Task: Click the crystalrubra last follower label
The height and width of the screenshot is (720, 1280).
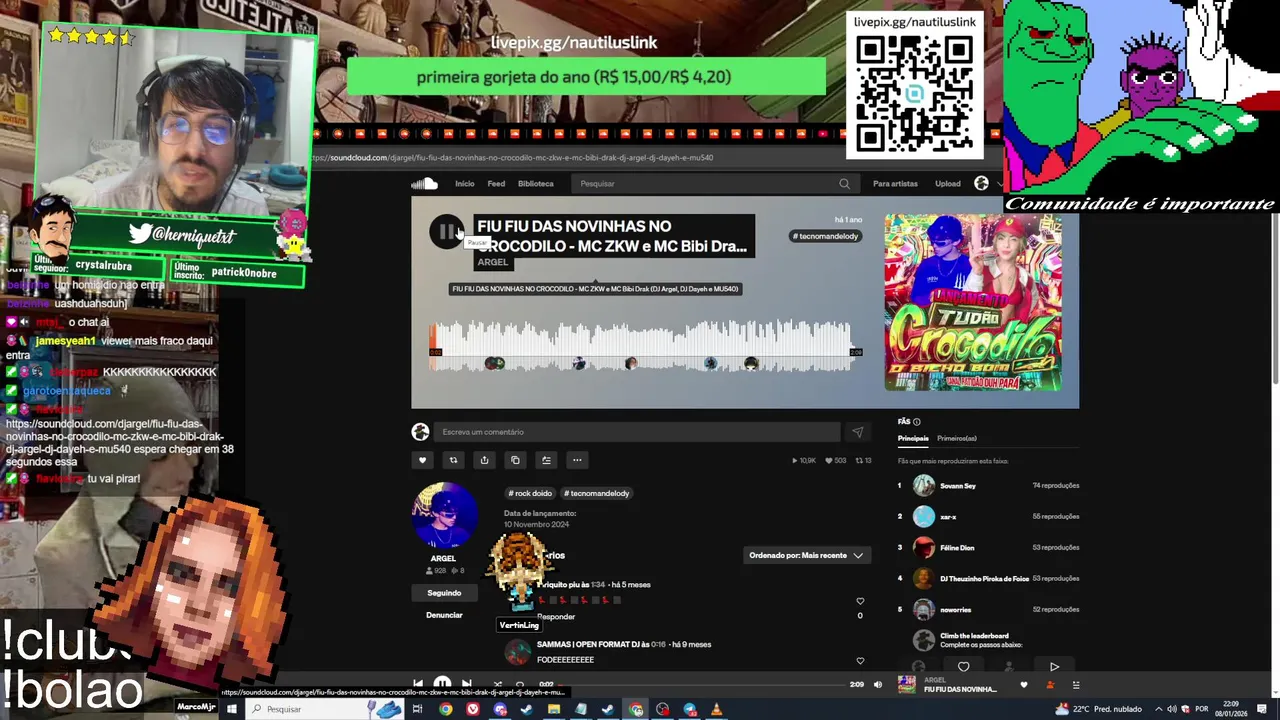Action: pyautogui.click(x=103, y=266)
